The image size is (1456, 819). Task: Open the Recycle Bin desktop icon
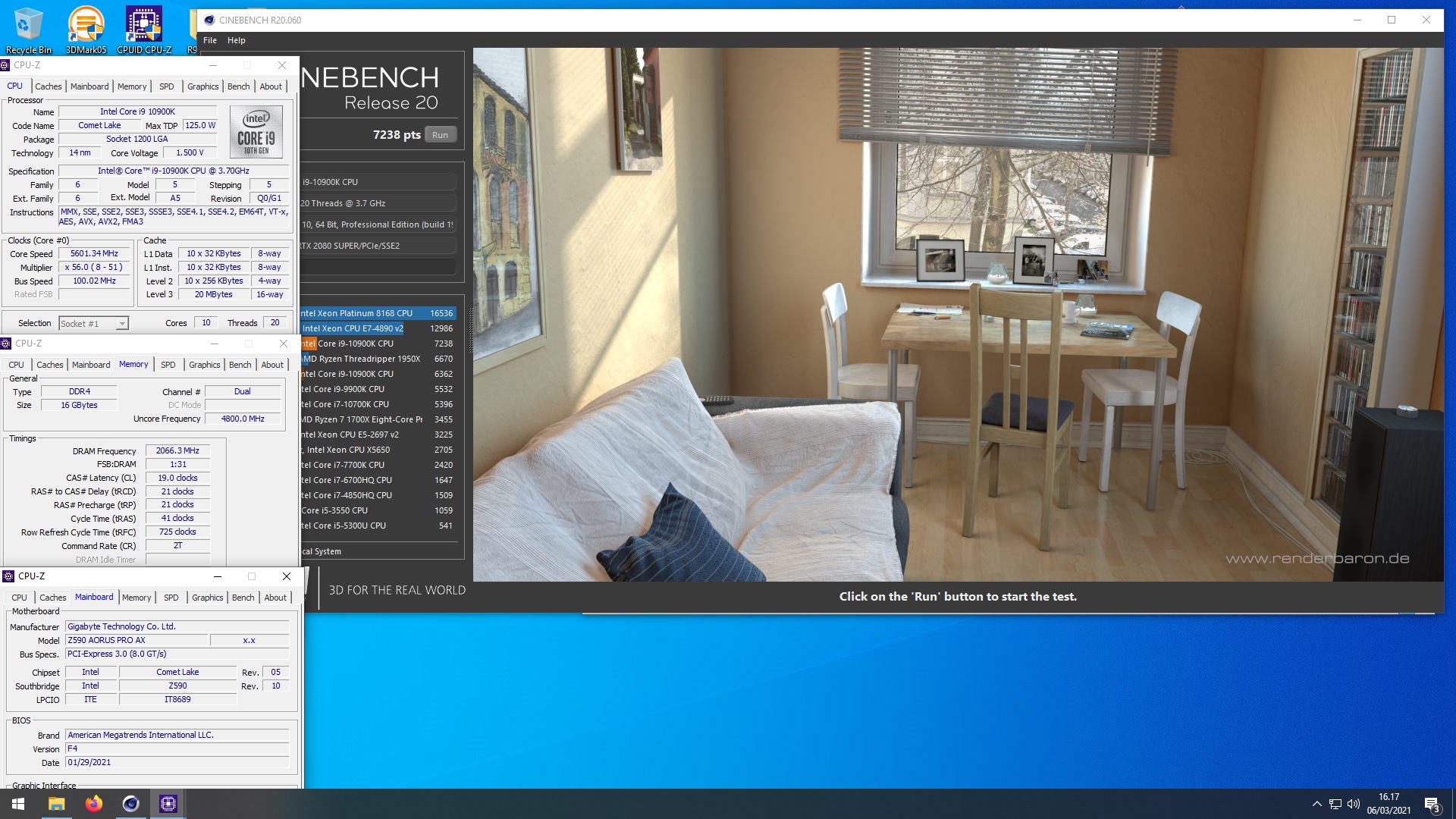pos(28,29)
